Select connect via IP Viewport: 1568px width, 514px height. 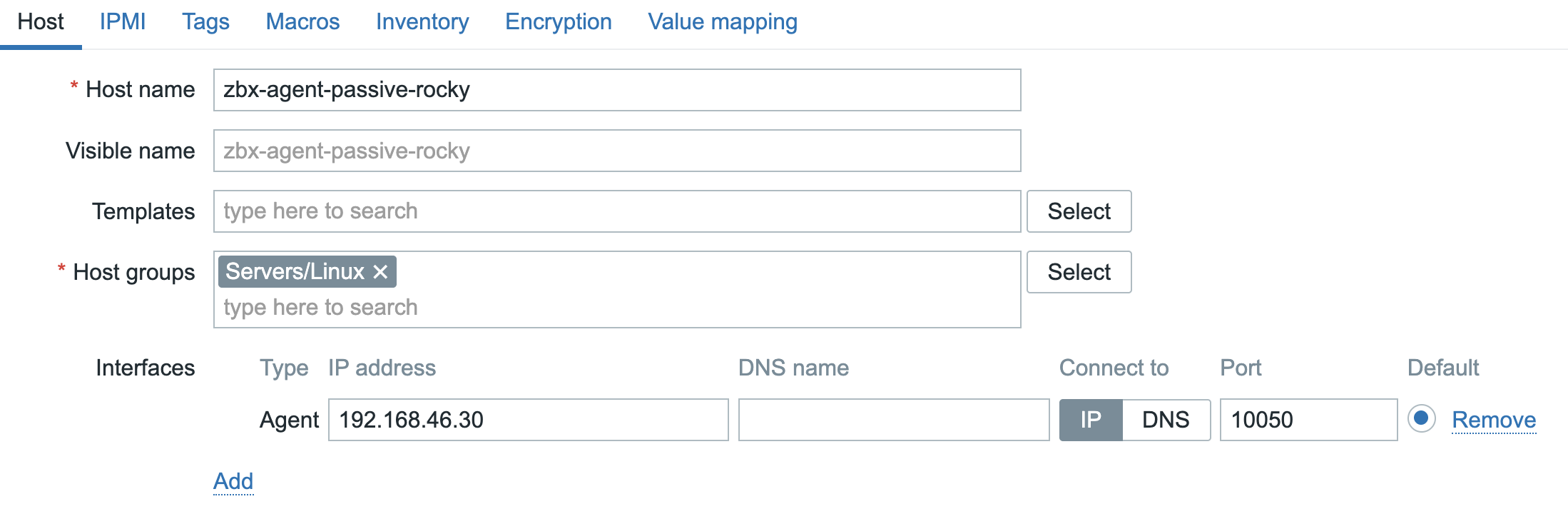point(1090,420)
